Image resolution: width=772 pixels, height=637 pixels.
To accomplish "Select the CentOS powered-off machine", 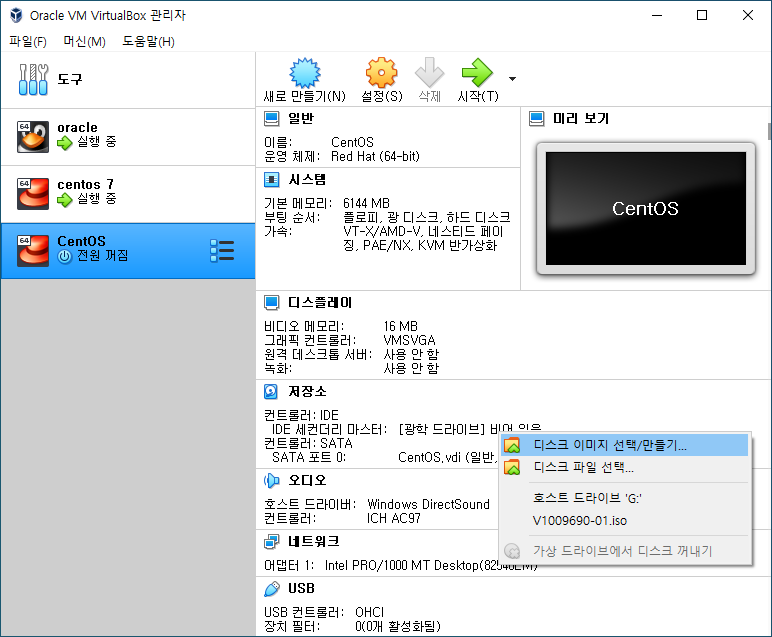I will pyautogui.click(x=128, y=251).
